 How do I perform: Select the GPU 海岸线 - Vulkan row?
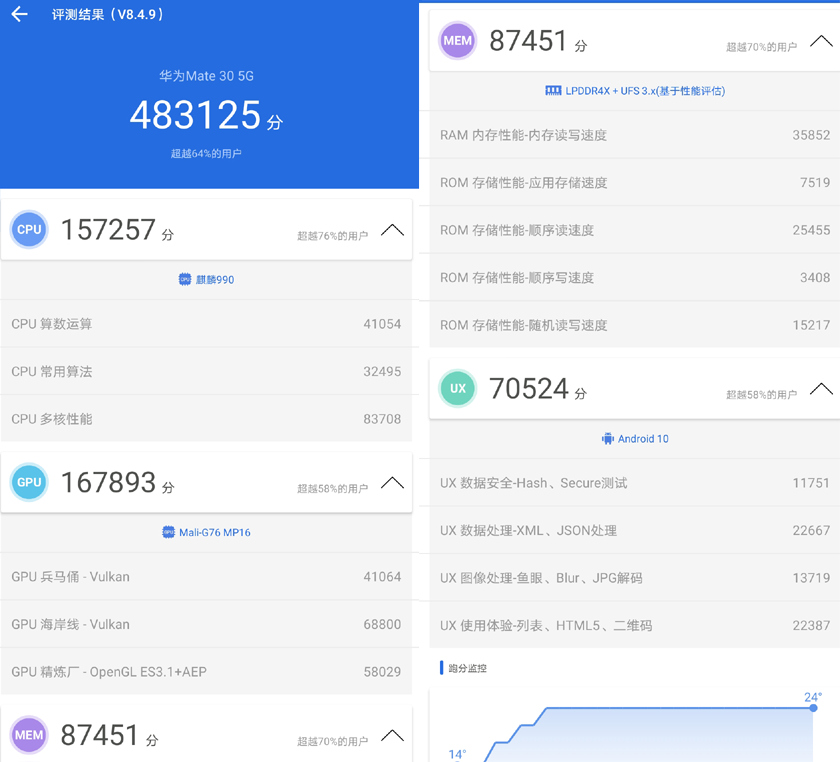click(x=206, y=624)
